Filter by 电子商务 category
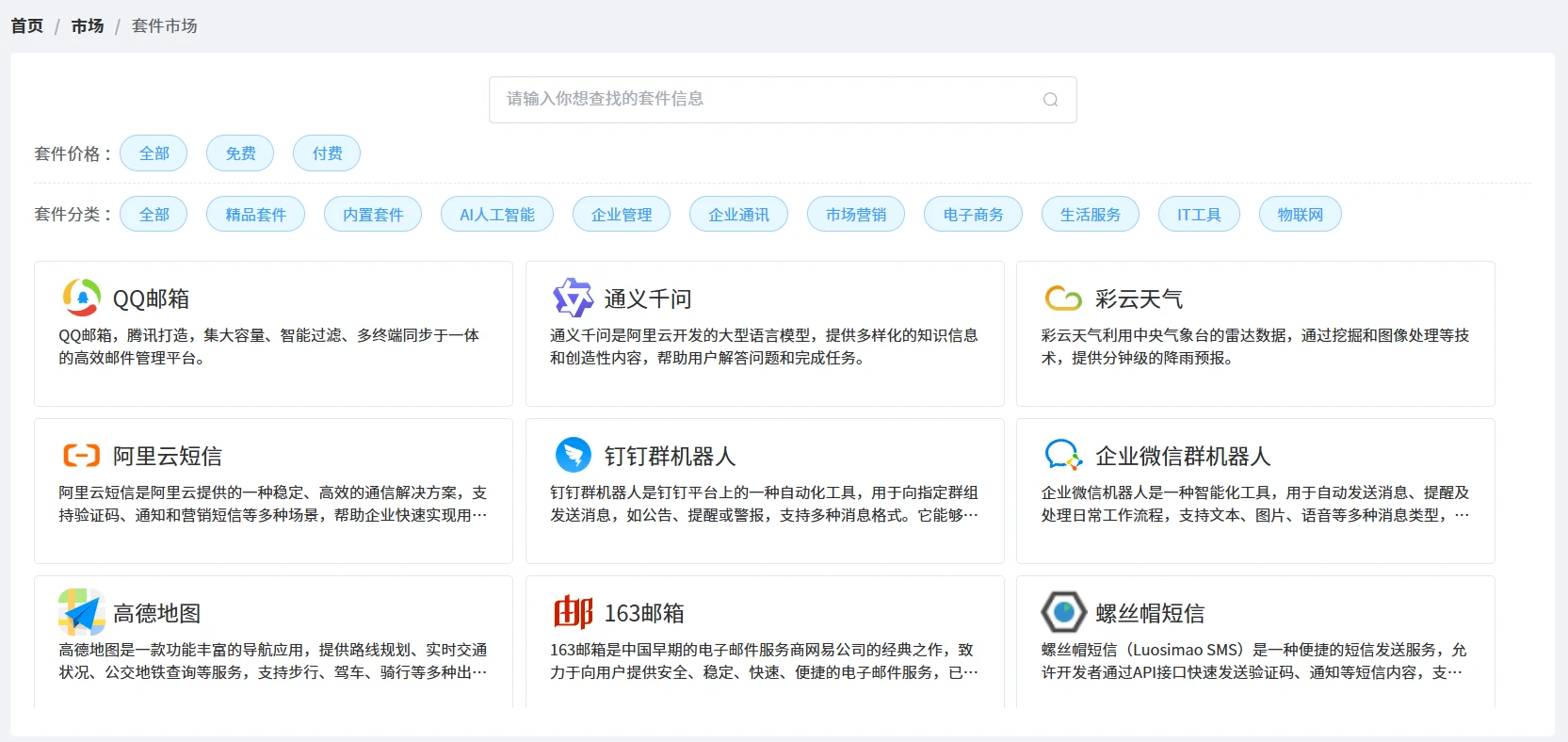This screenshot has width=1568, height=742. pos(973,215)
